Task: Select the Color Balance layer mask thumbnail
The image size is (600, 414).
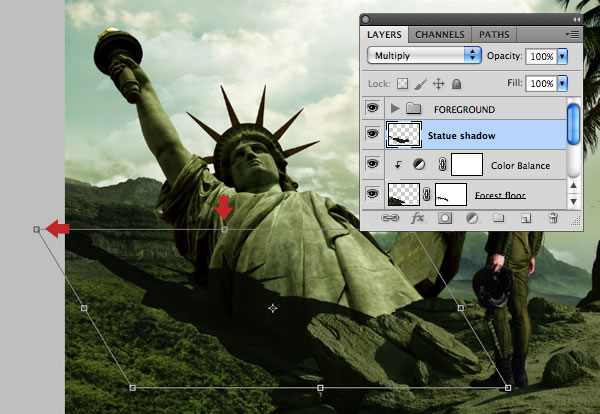Action: click(x=467, y=165)
